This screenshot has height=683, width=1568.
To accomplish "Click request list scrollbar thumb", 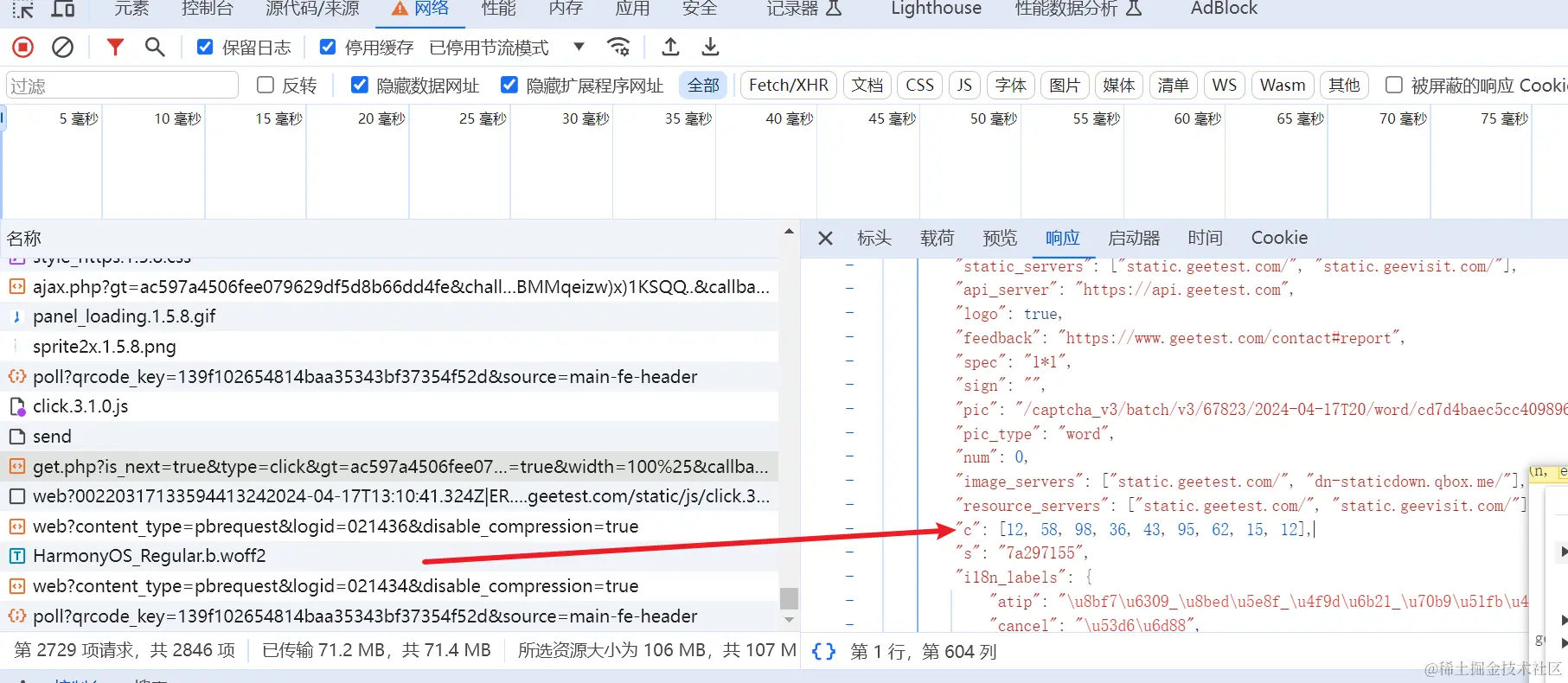I will [x=788, y=598].
